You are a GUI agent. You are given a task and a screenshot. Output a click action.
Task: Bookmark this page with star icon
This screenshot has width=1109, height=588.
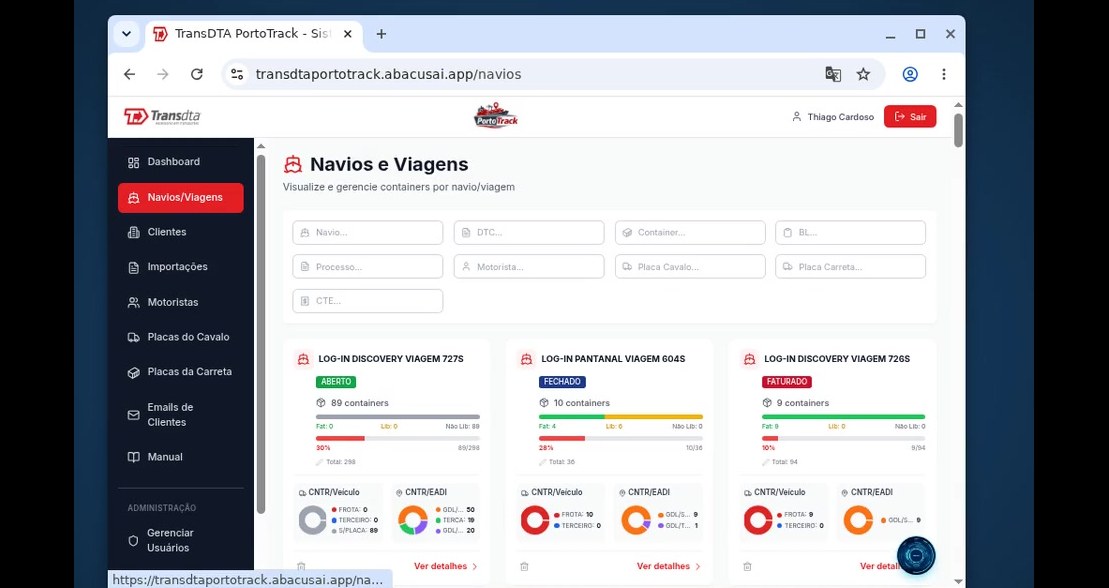tap(864, 74)
